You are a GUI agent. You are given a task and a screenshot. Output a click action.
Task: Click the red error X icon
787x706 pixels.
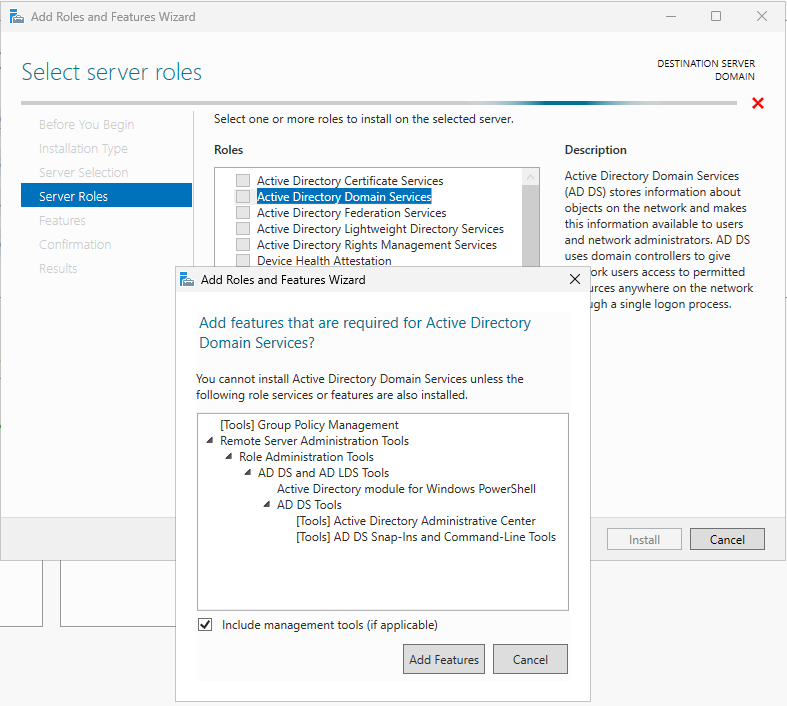pos(758,104)
